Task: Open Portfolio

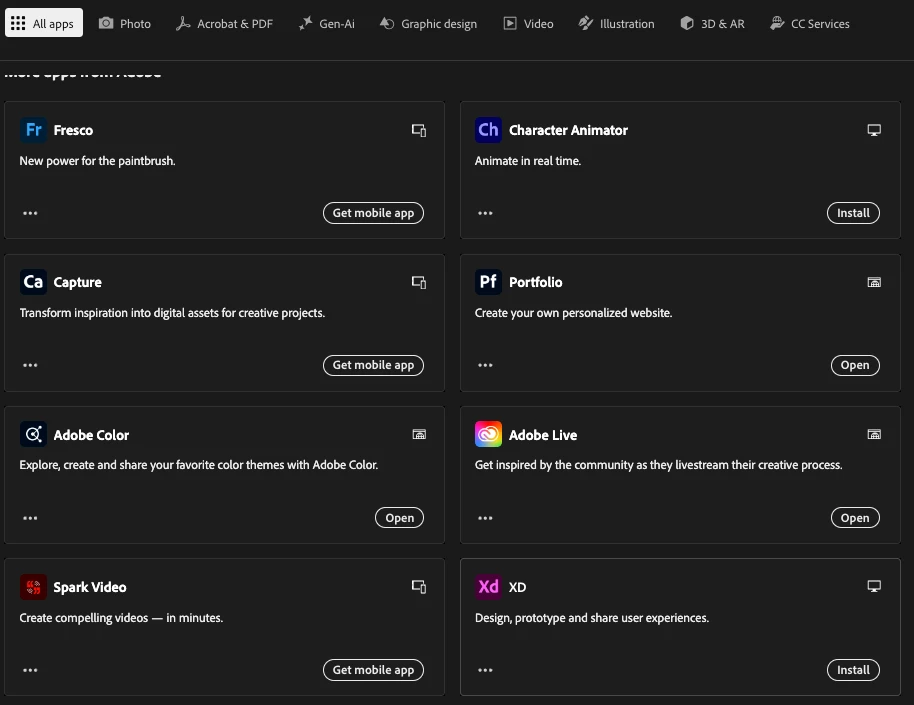Action: tap(855, 365)
